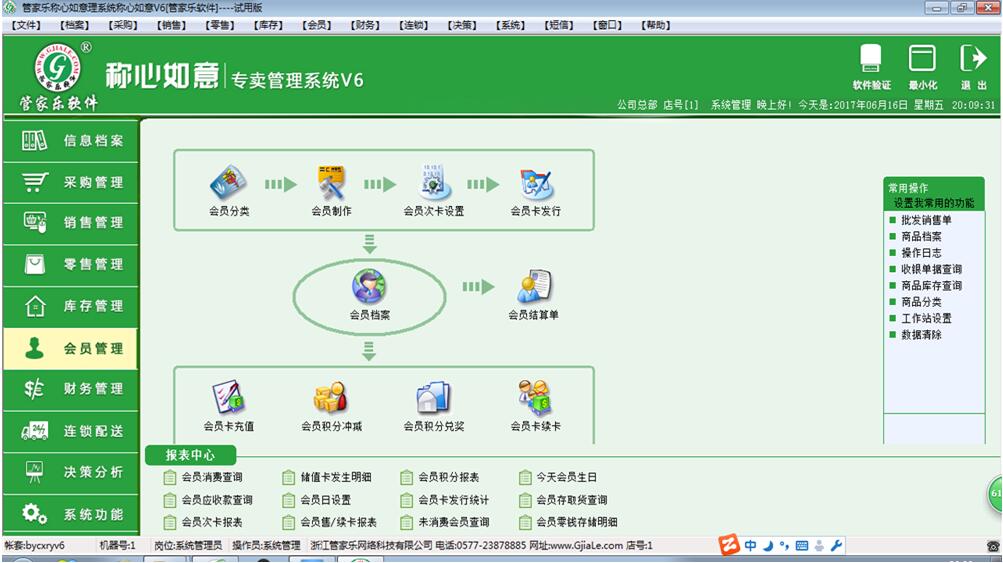Select 采购管理 in the sidebar

(71, 182)
